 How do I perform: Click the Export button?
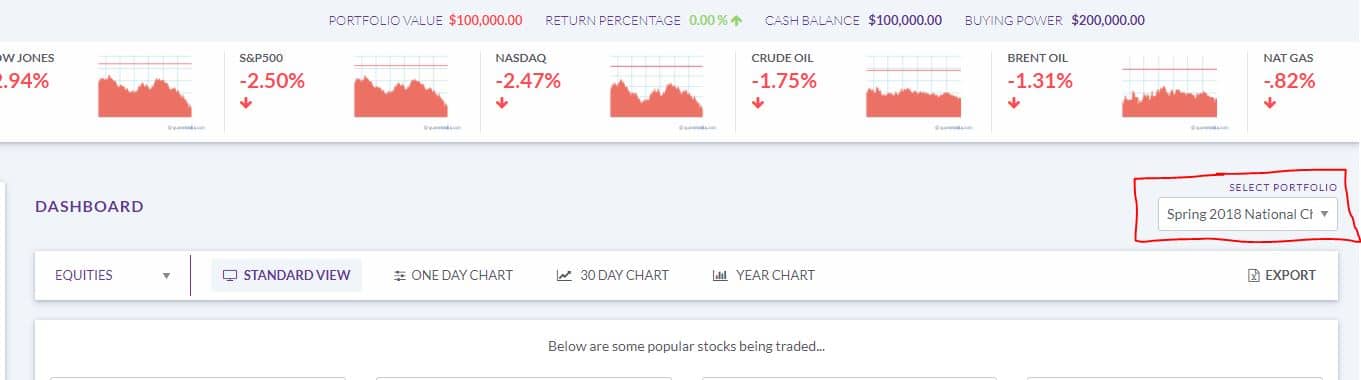pos(1282,275)
